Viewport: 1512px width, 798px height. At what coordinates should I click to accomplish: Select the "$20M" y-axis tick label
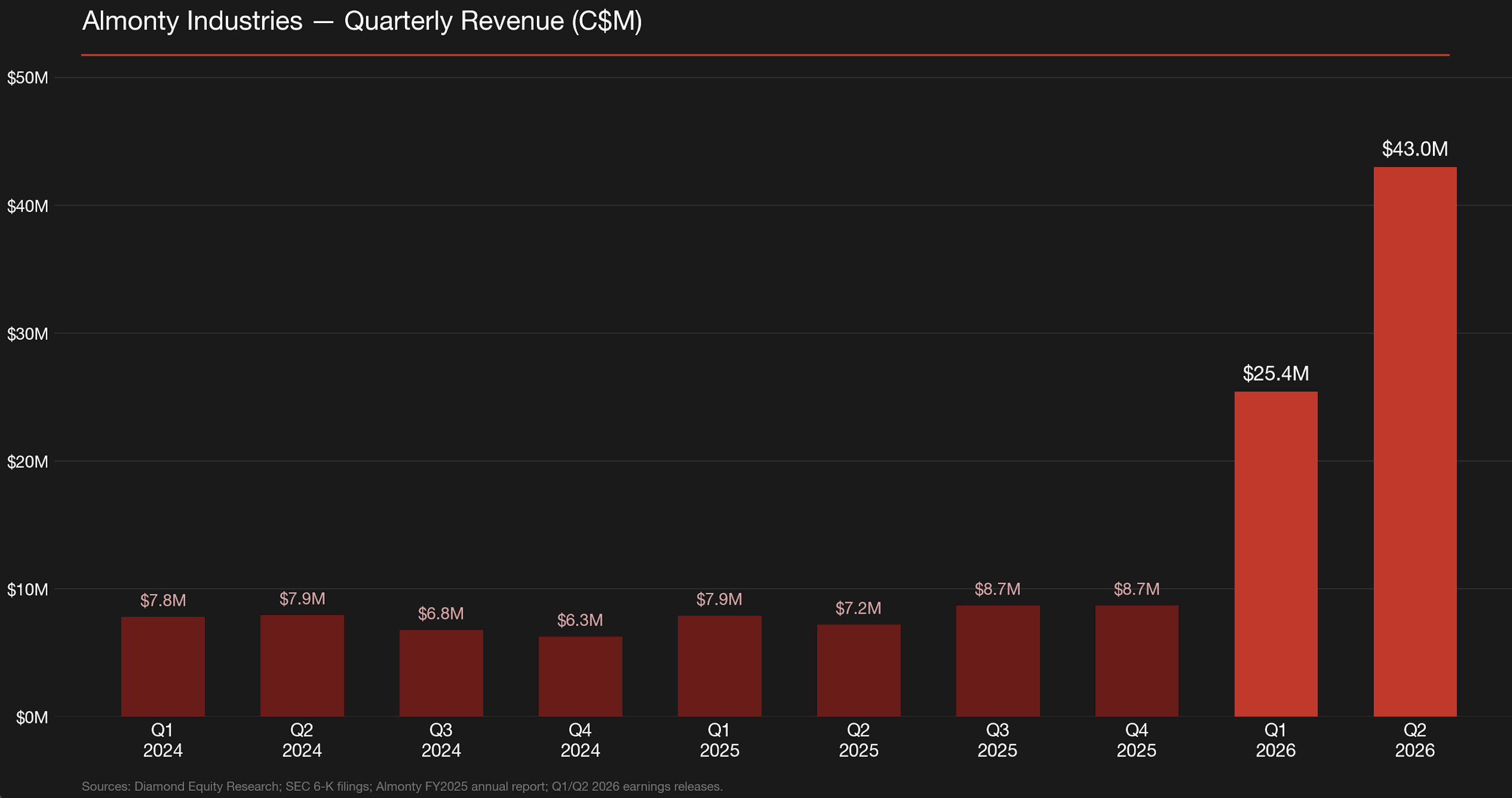pyautogui.click(x=27, y=462)
